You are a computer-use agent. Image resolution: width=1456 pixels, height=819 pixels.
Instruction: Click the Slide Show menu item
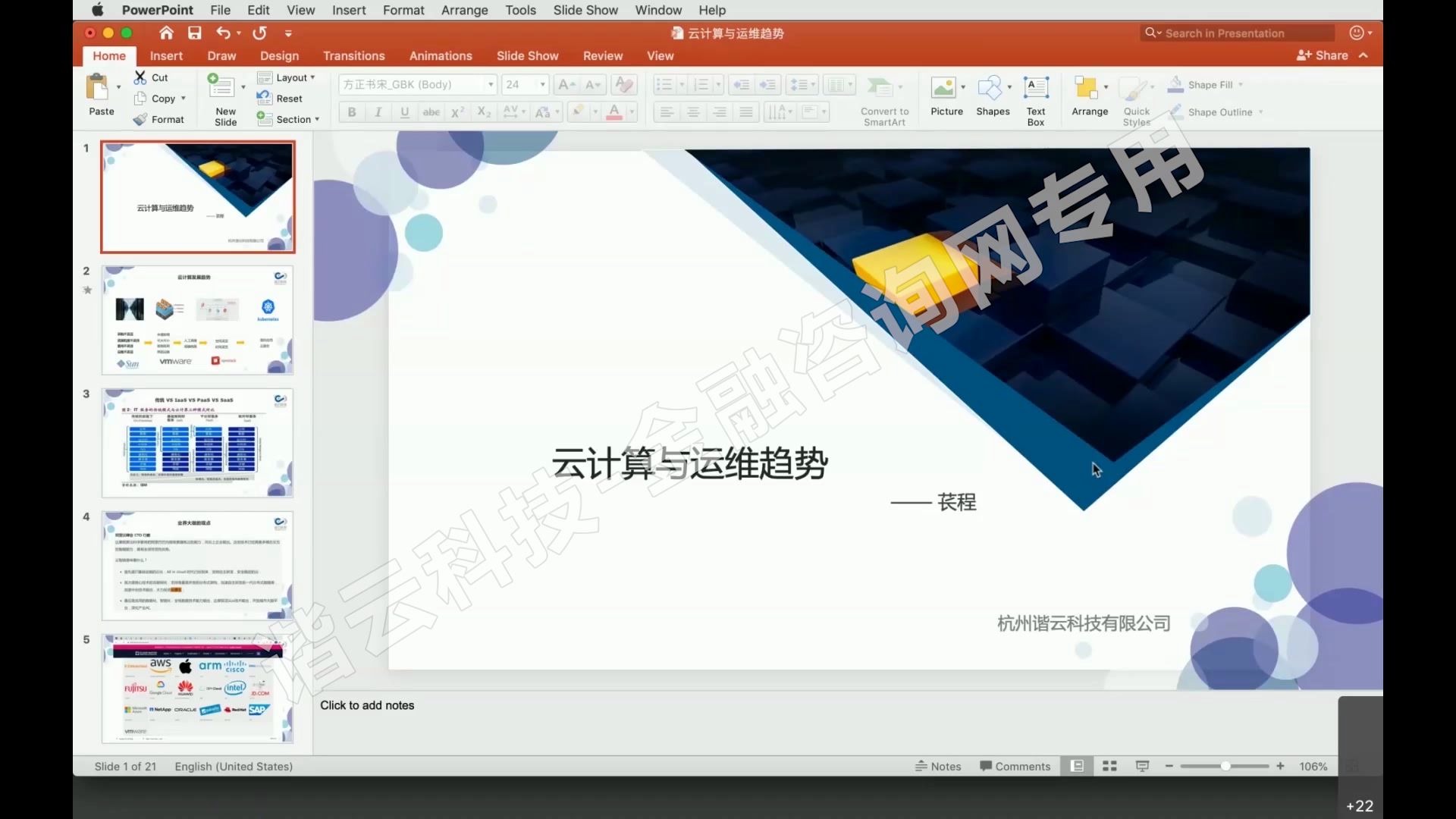point(586,10)
